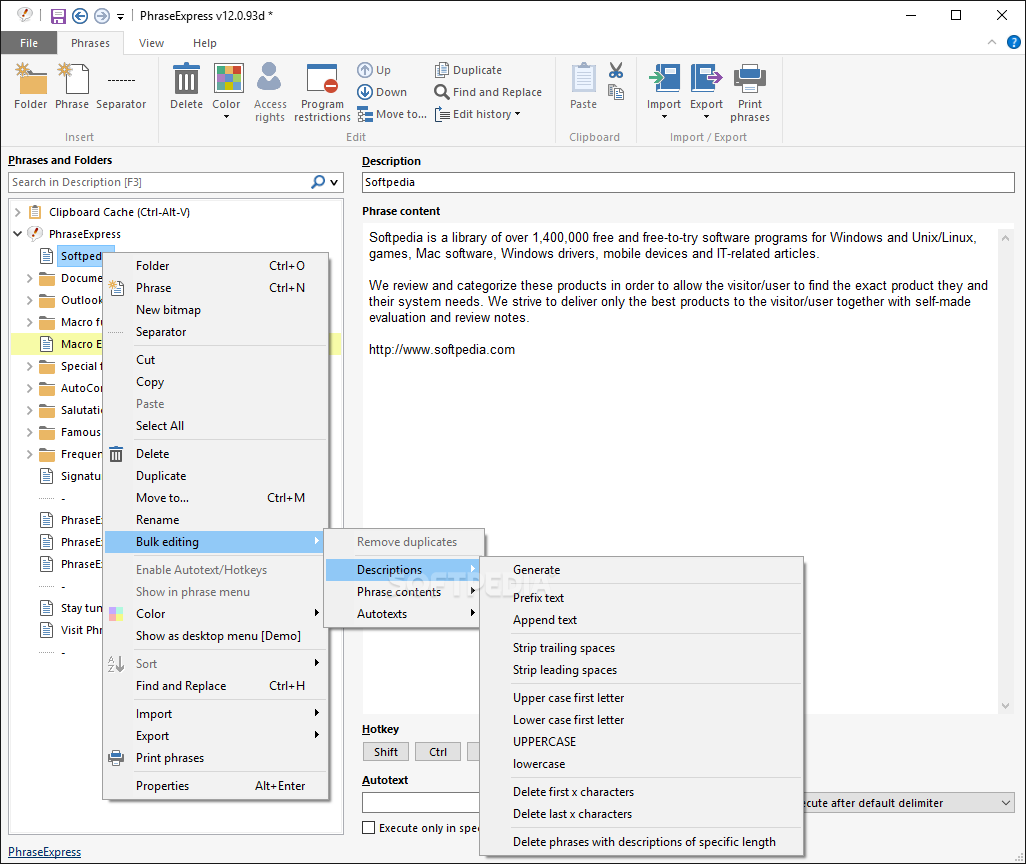Choose New bitmap from context menu

(x=216, y=310)
